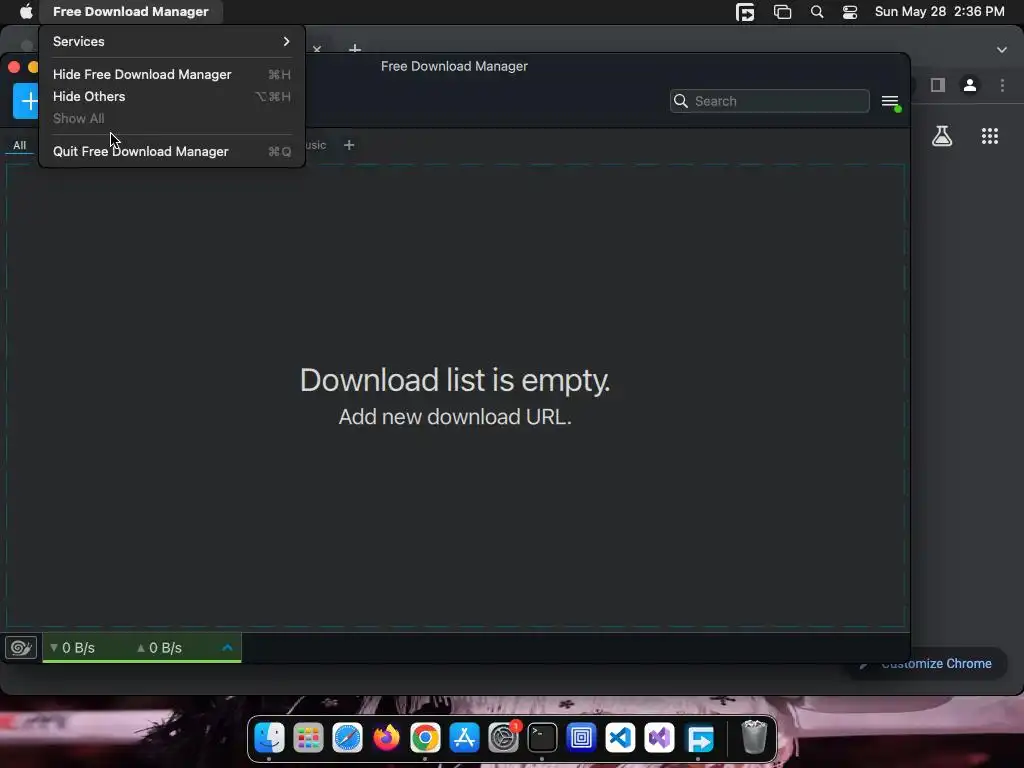Open the FDM hamburger main menu
Viewport: 1024px width, 768px height.
point(890,101)
